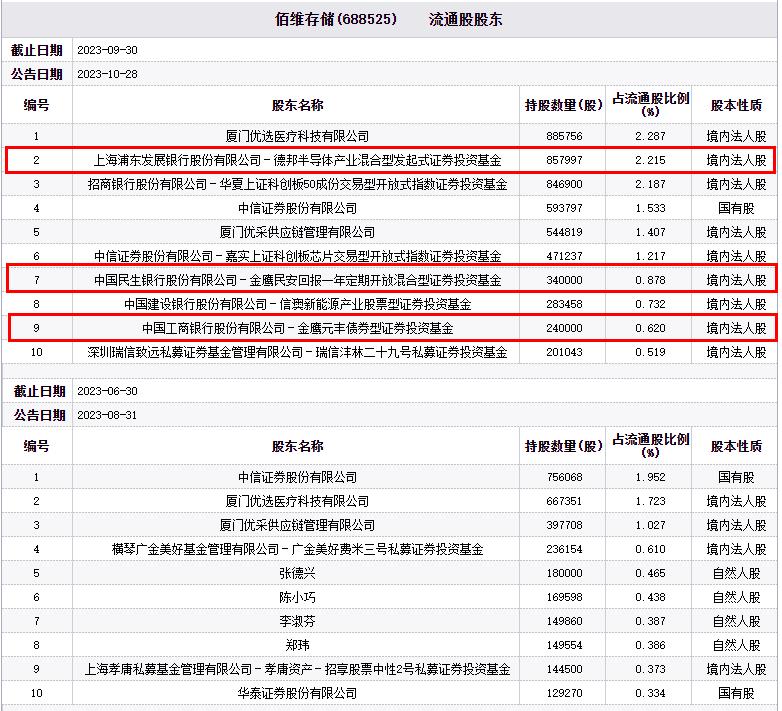Click 中信证券股份有限公司 with 756068 shares

(x=297, y=477)
